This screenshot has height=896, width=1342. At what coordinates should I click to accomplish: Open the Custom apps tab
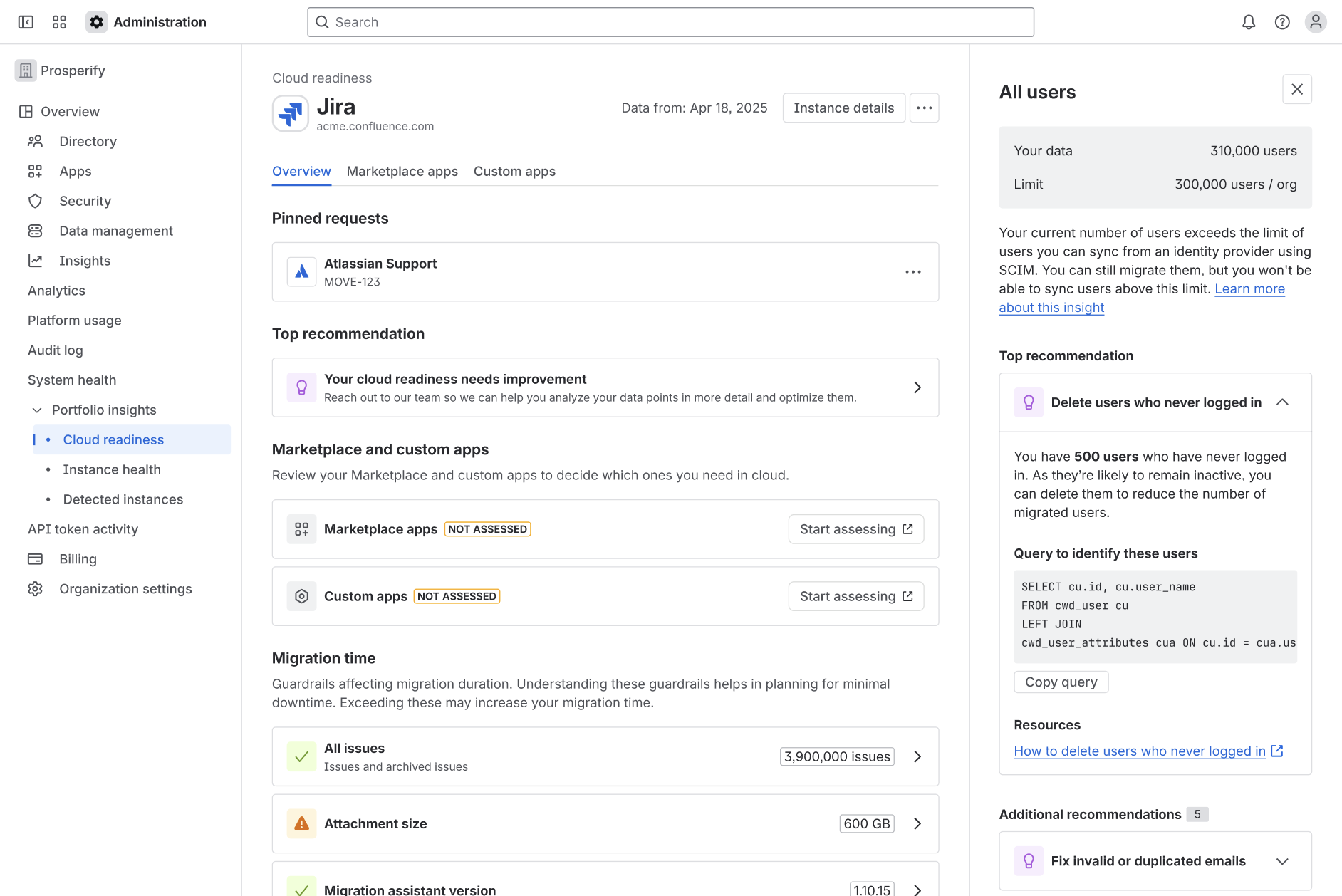[514, 171]
